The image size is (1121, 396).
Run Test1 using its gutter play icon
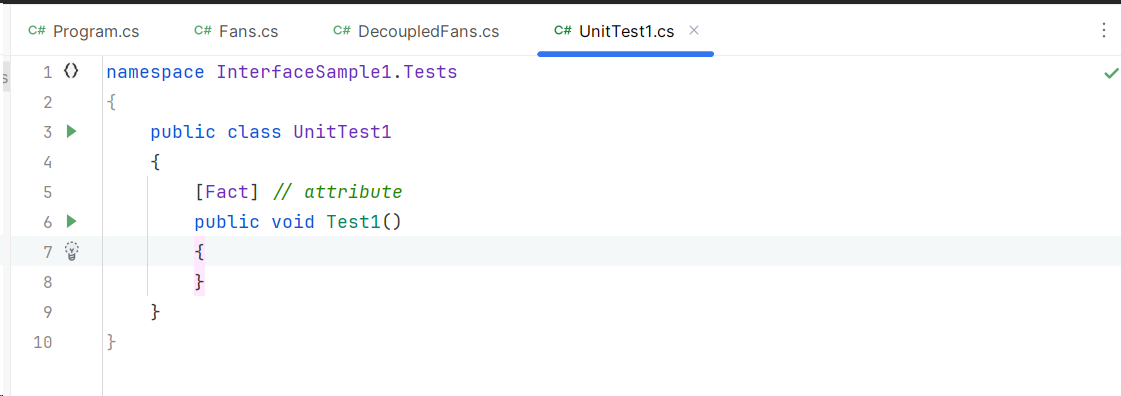point(71,221)
